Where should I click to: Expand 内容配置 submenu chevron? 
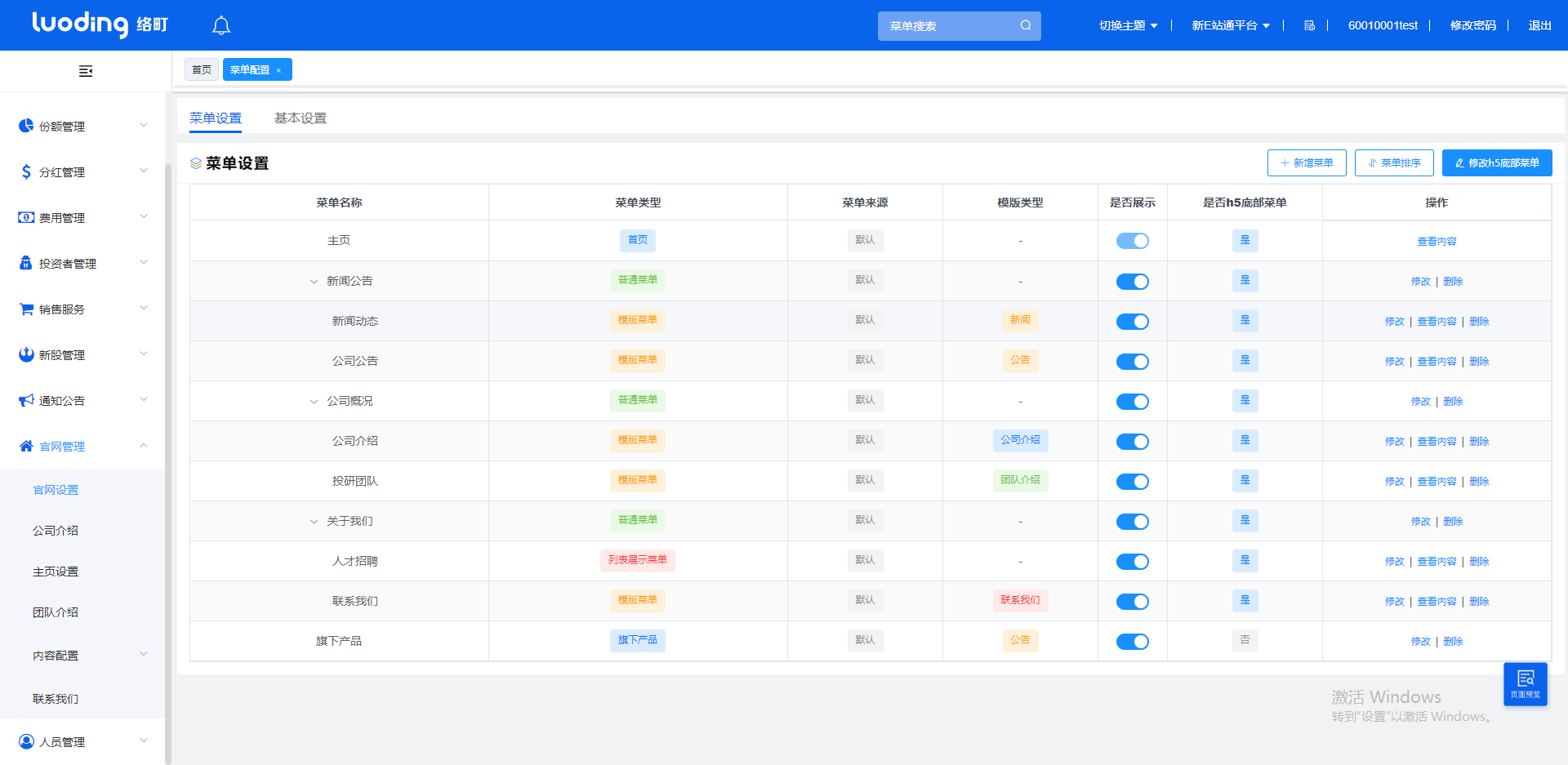144,654
